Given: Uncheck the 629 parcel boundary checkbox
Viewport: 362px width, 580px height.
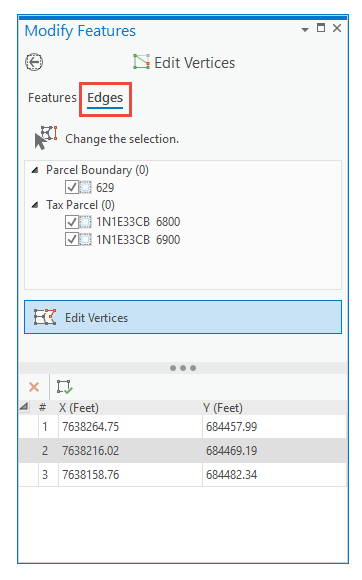Looking at the screenshot, I should click(x=71, y=187).
